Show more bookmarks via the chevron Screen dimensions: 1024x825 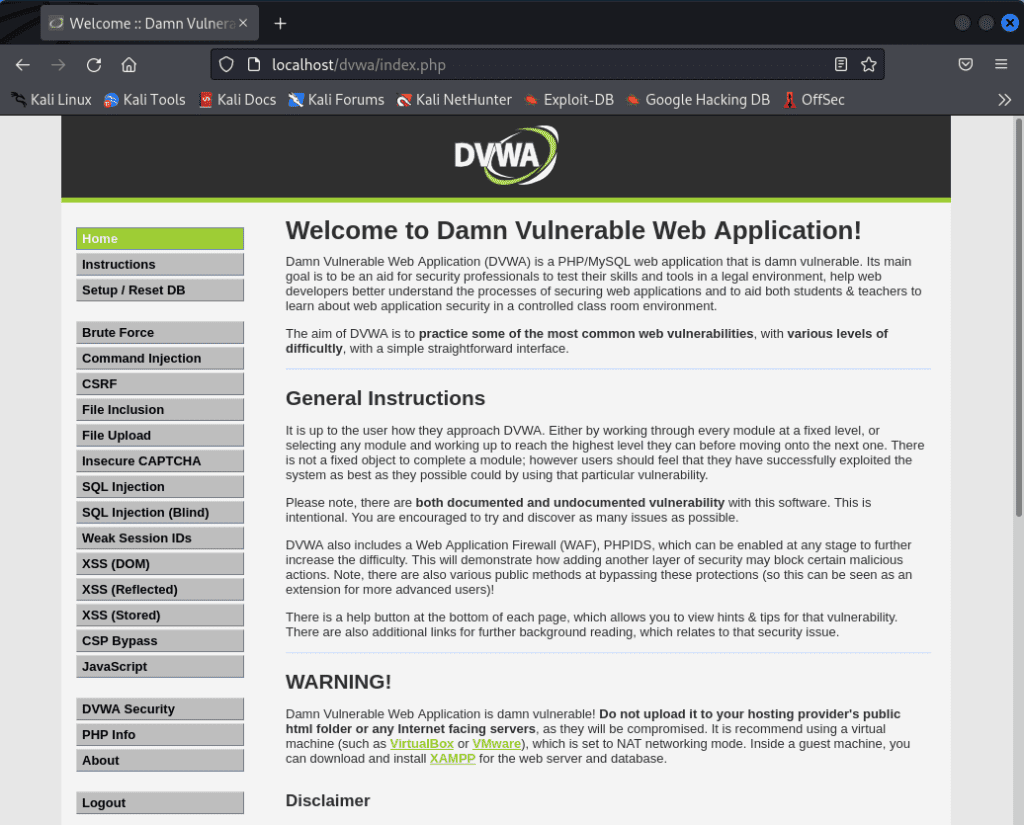[x=1004, y=100]
